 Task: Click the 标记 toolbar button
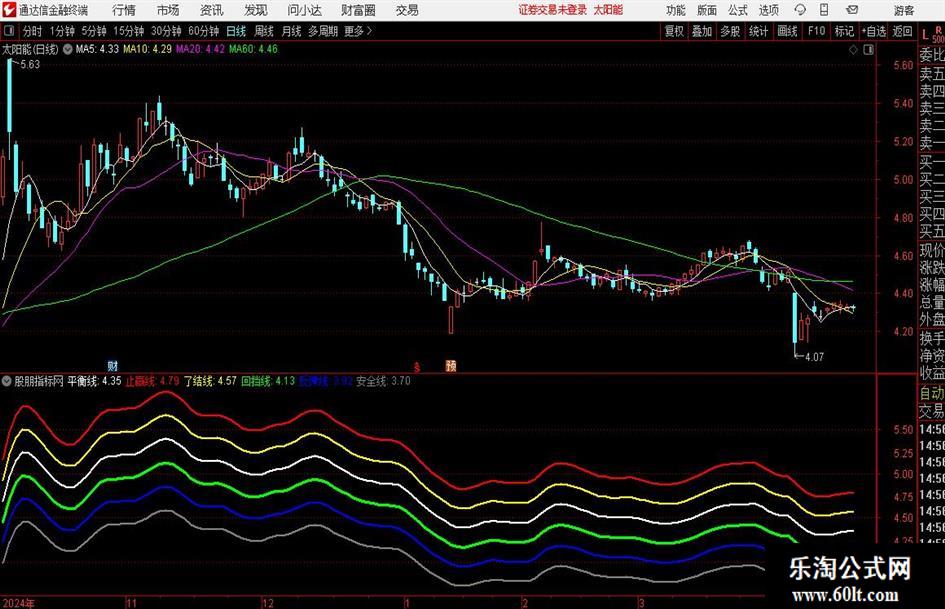click(x=844, y=31)
